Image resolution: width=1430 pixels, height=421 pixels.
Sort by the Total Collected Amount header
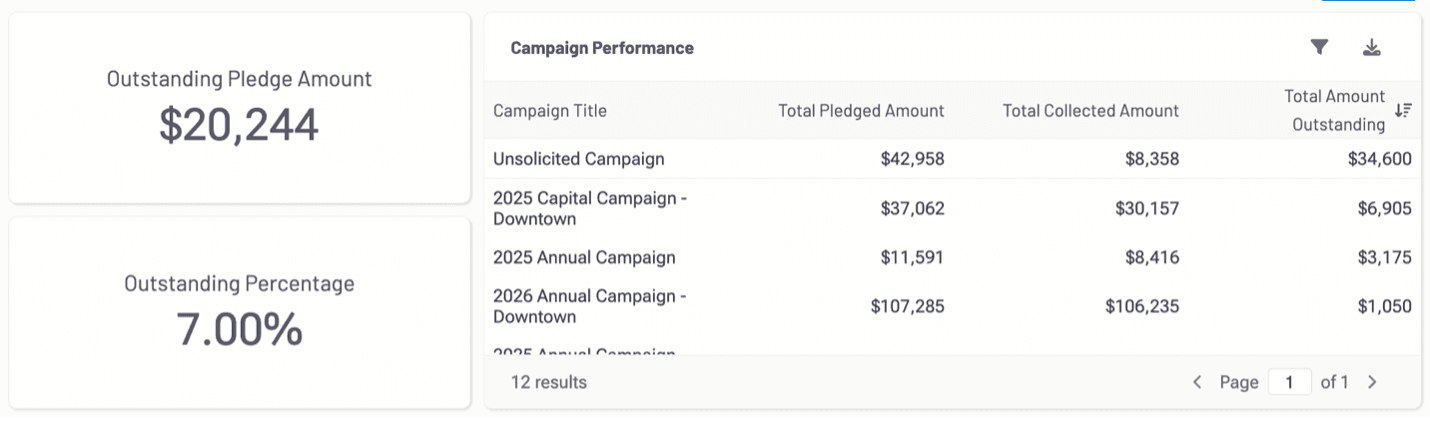[1090, 111]
